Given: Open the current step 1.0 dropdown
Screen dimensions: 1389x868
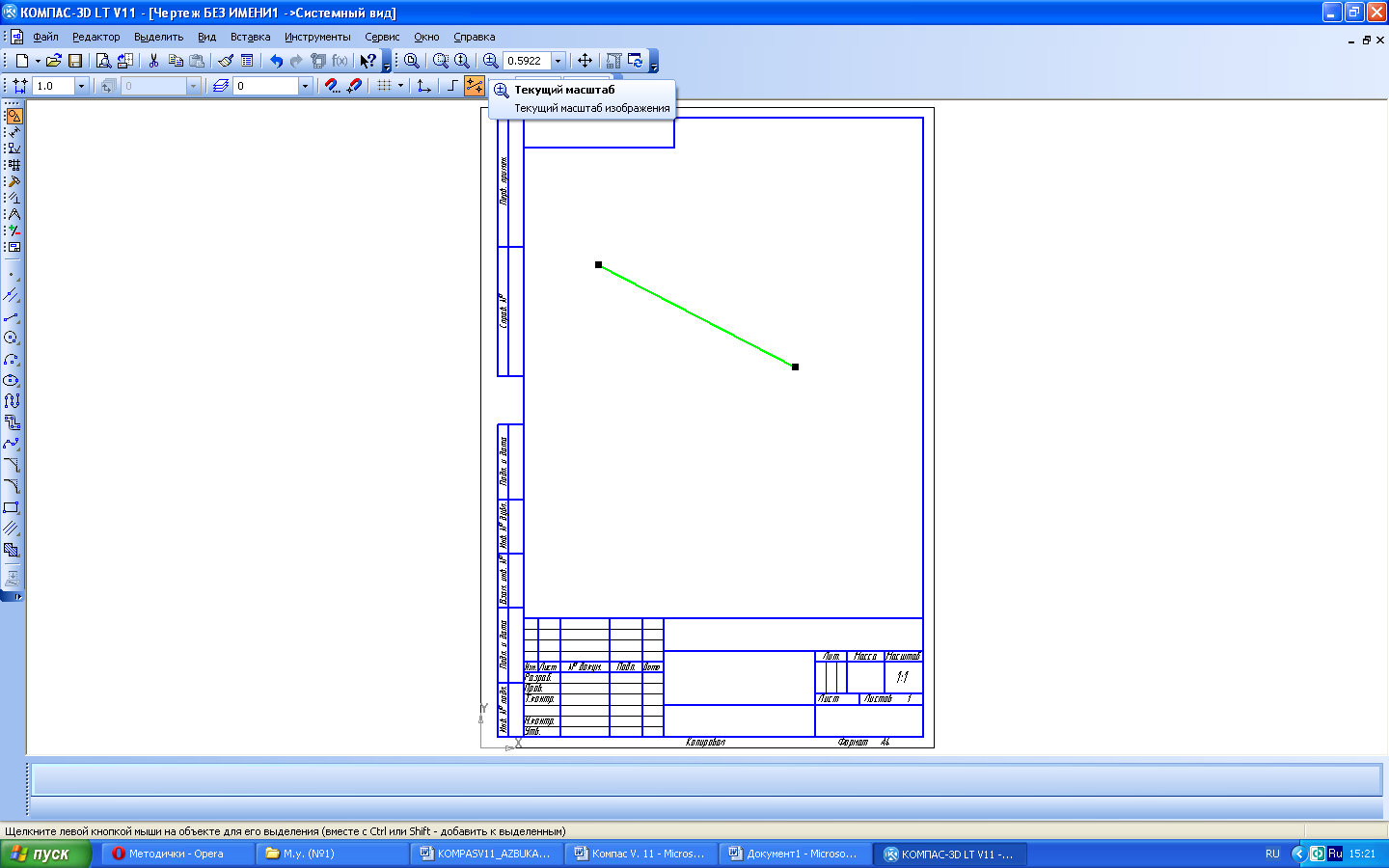Looking at the screenshot, I should coord(81,86).
